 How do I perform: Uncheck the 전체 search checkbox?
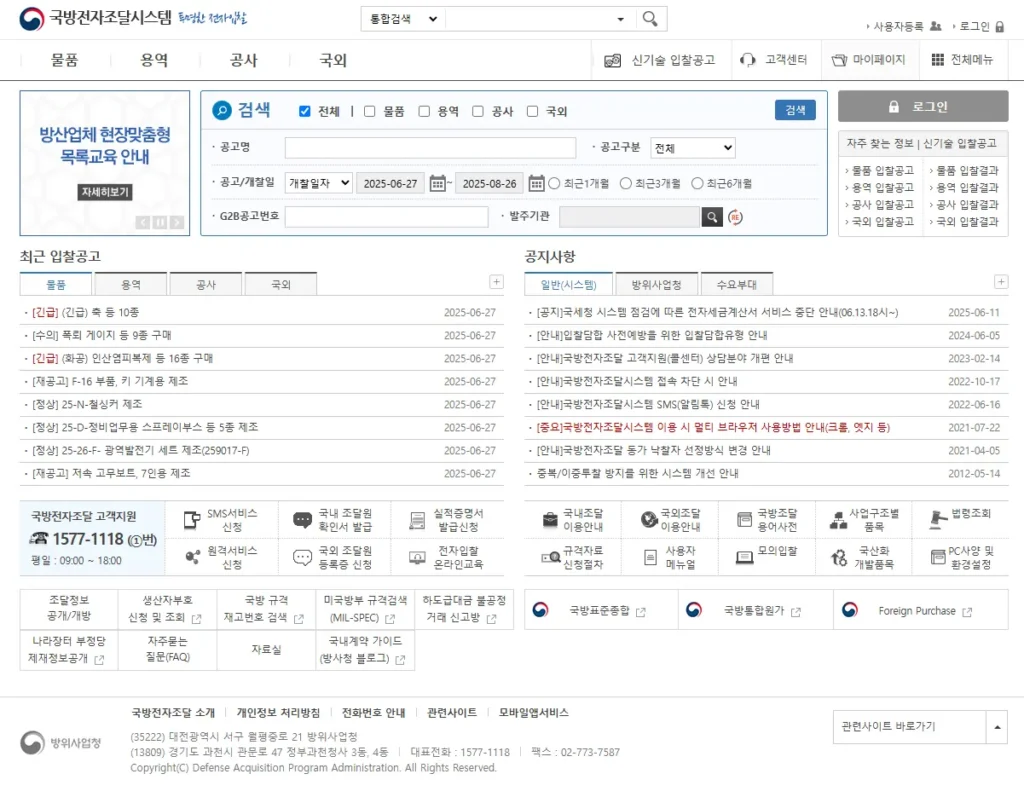tap(304, 111)
